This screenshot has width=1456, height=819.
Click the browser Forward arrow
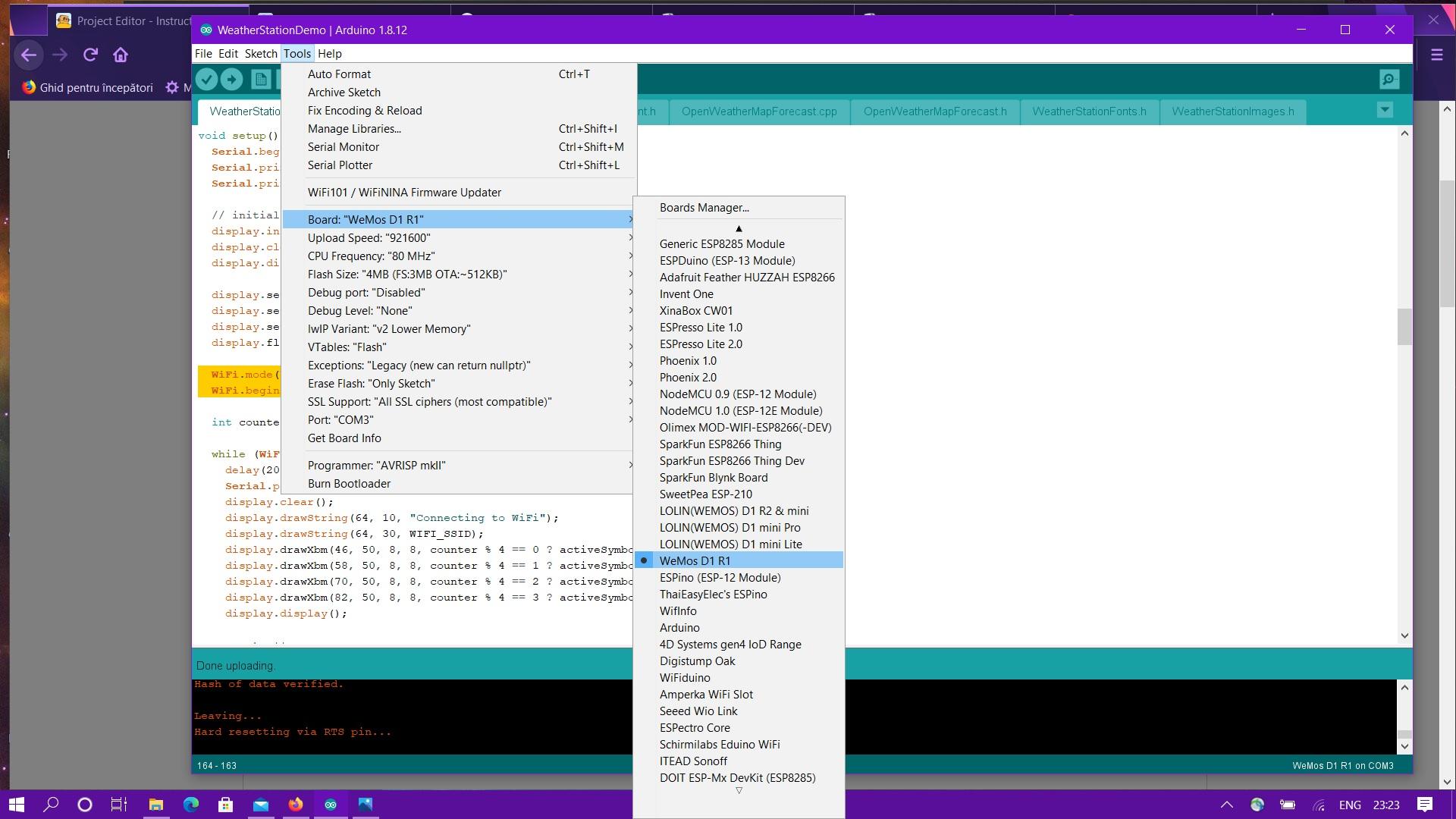[60, 55]
